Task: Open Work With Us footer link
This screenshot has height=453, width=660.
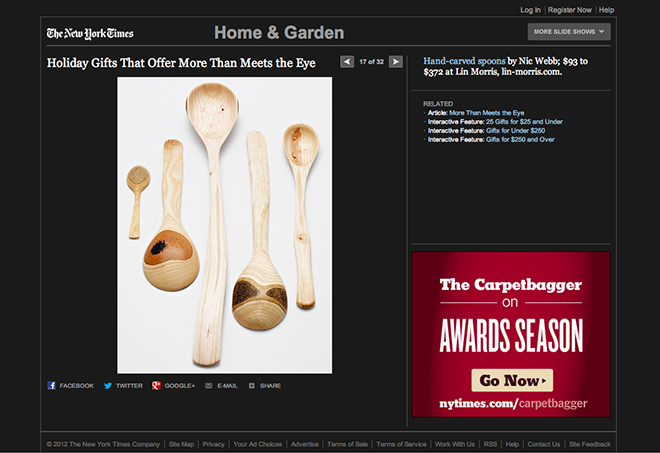Action: tap(455, 444)
